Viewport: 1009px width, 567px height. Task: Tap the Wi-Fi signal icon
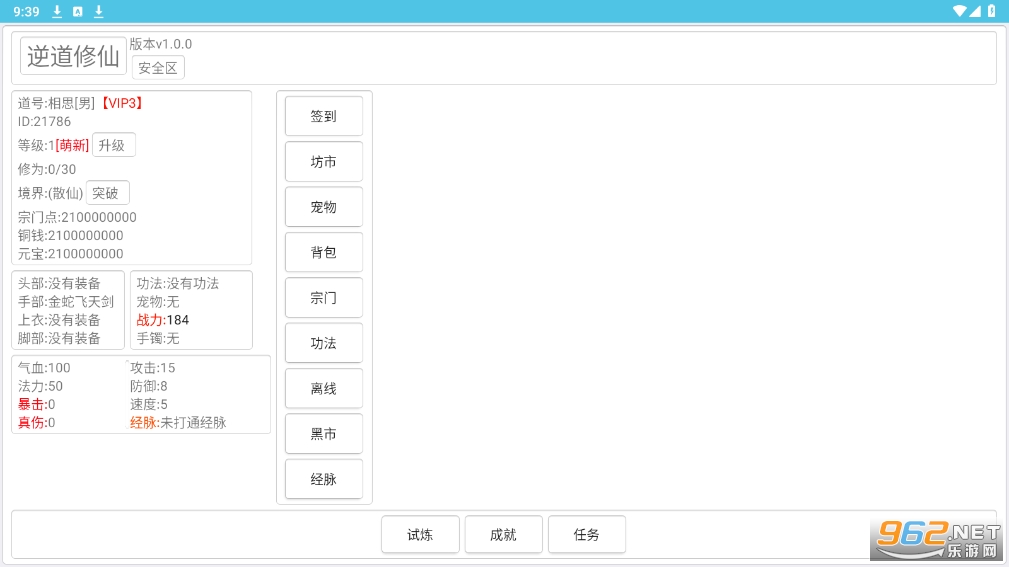[x=959, y=11]
